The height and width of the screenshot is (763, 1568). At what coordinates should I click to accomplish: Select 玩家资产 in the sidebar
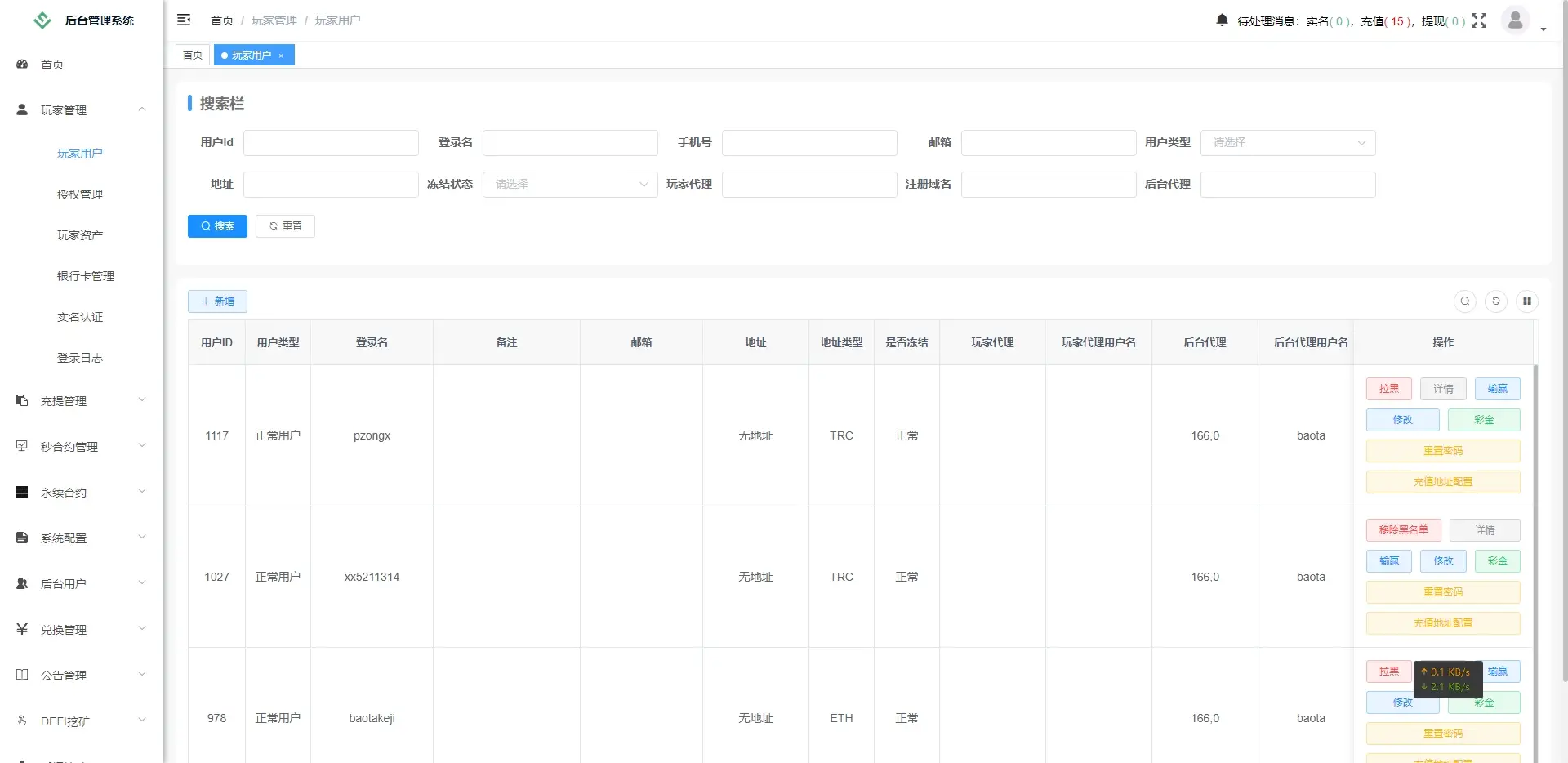click(x=80, y=235)
